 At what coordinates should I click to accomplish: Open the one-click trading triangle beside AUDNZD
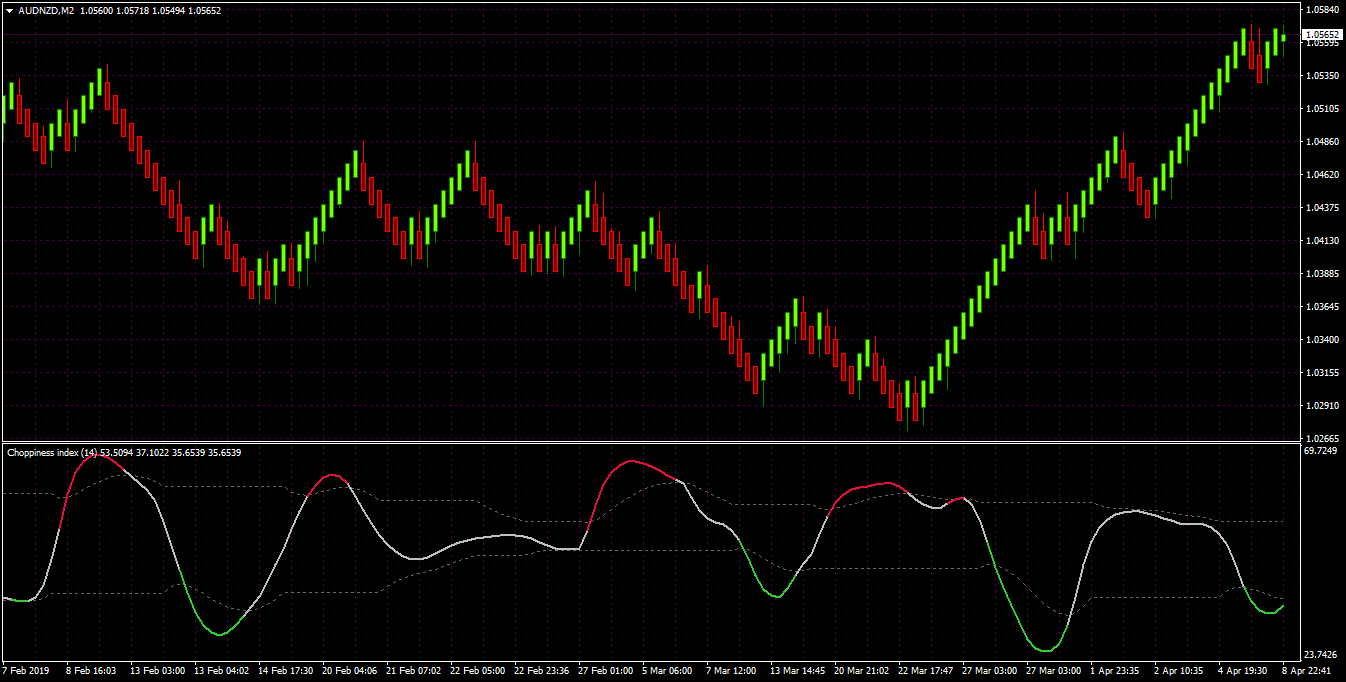point(9,11)
